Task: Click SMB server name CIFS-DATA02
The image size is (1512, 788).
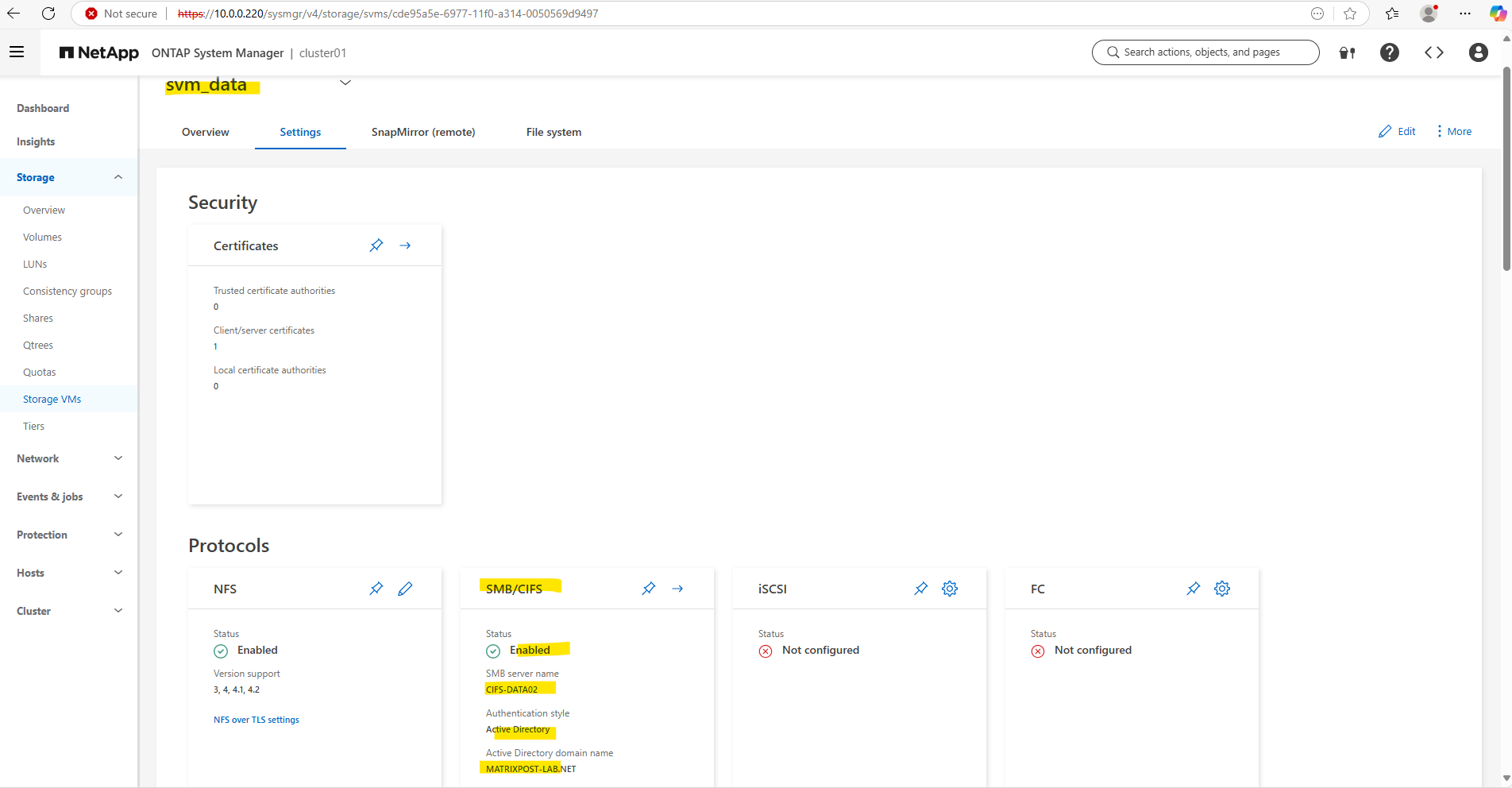Action: point(511,689)
